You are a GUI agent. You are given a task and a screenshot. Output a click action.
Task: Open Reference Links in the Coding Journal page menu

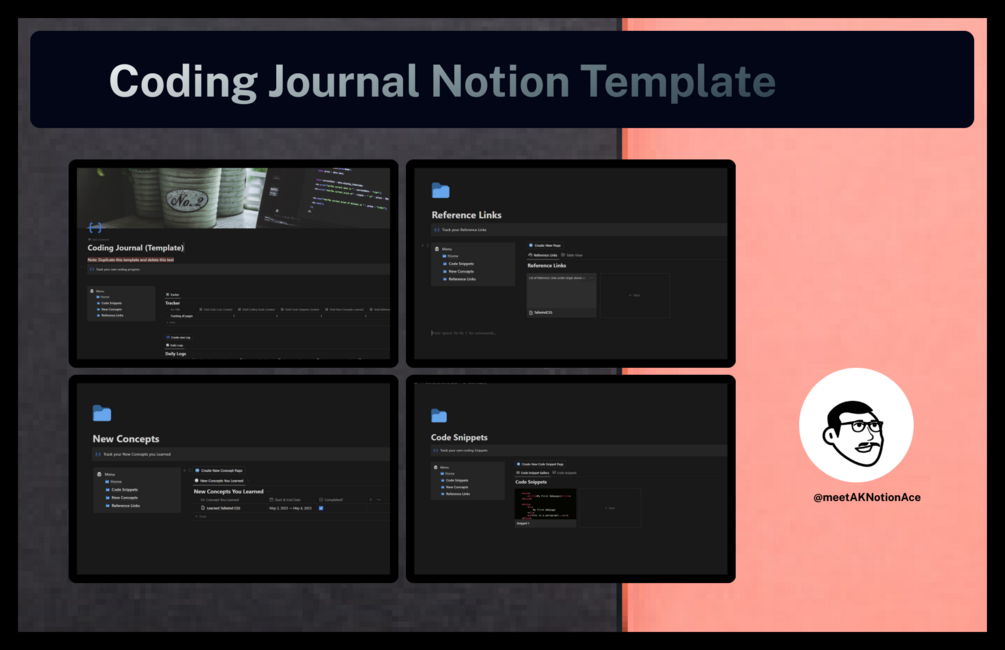tap(110, 315)
